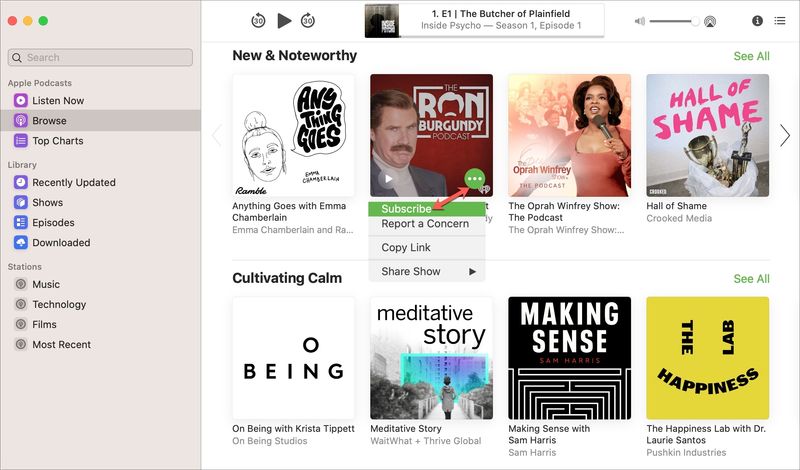Image resolution: width=800 pixels, height=470 pixels.
Task: Show episode info with the info icon
Action: tap(757, 21)
